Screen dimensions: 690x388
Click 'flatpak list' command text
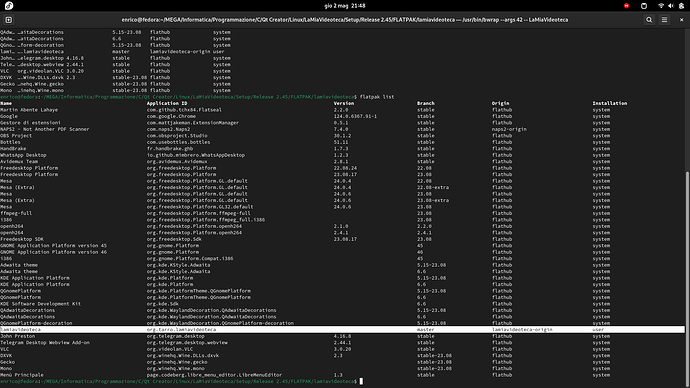(377, 97)
